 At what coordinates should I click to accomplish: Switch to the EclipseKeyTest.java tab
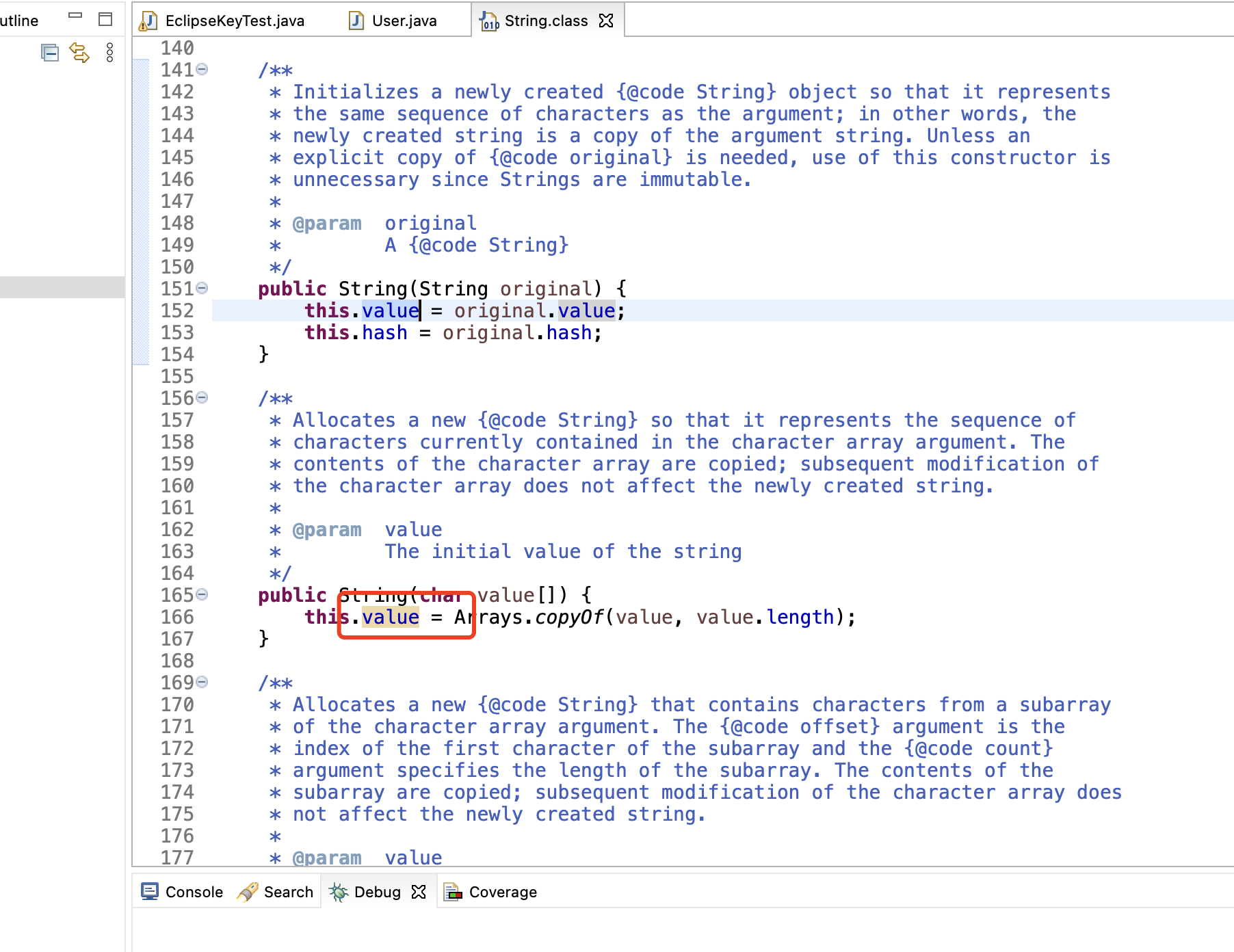click(234, 21)
